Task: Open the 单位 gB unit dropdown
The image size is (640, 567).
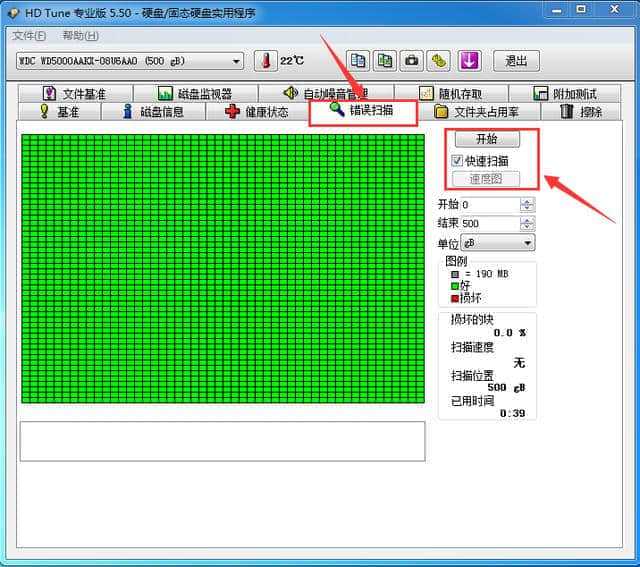Action: (x=498, y=243)
